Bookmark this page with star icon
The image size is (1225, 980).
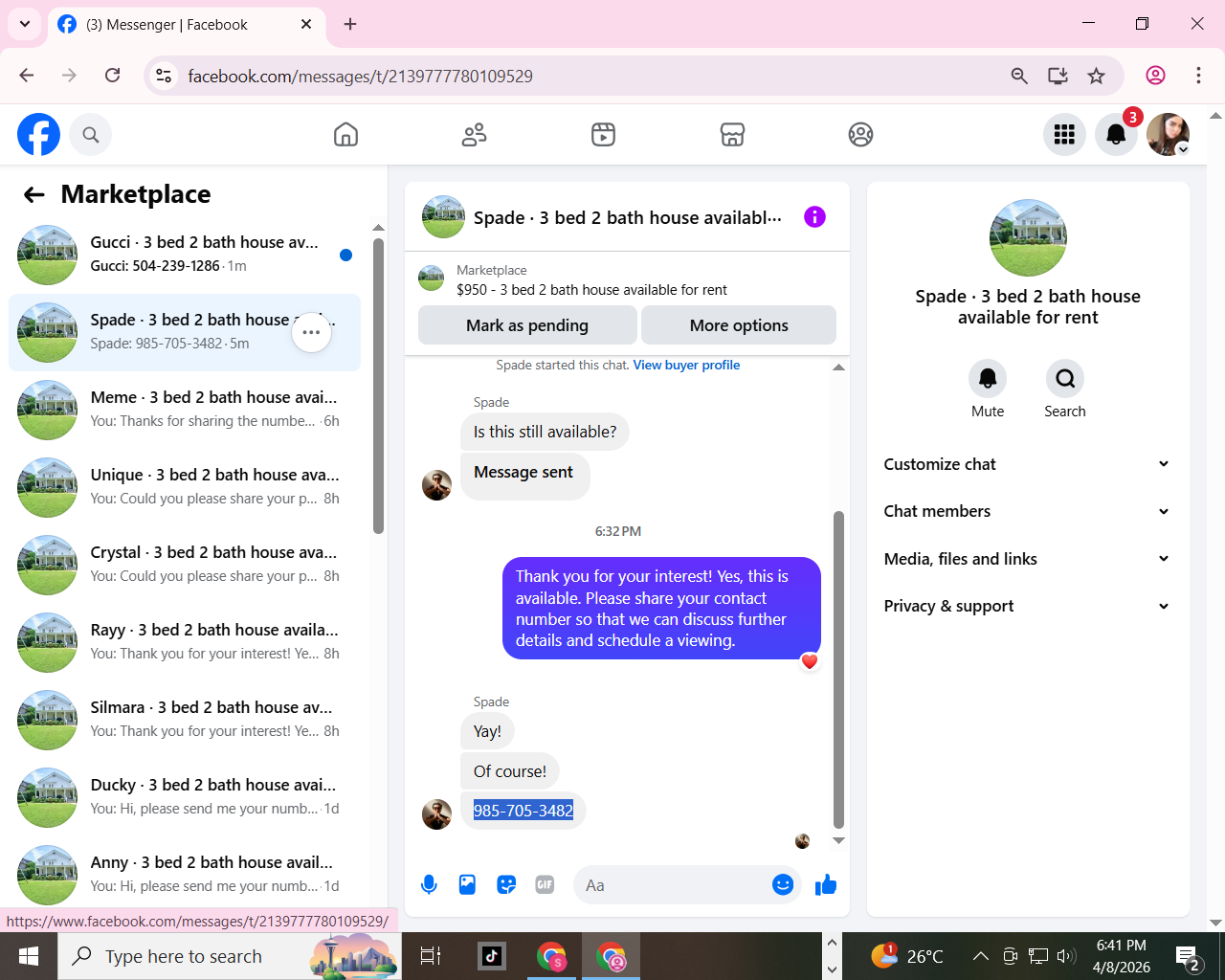(x=1097, y=76)
